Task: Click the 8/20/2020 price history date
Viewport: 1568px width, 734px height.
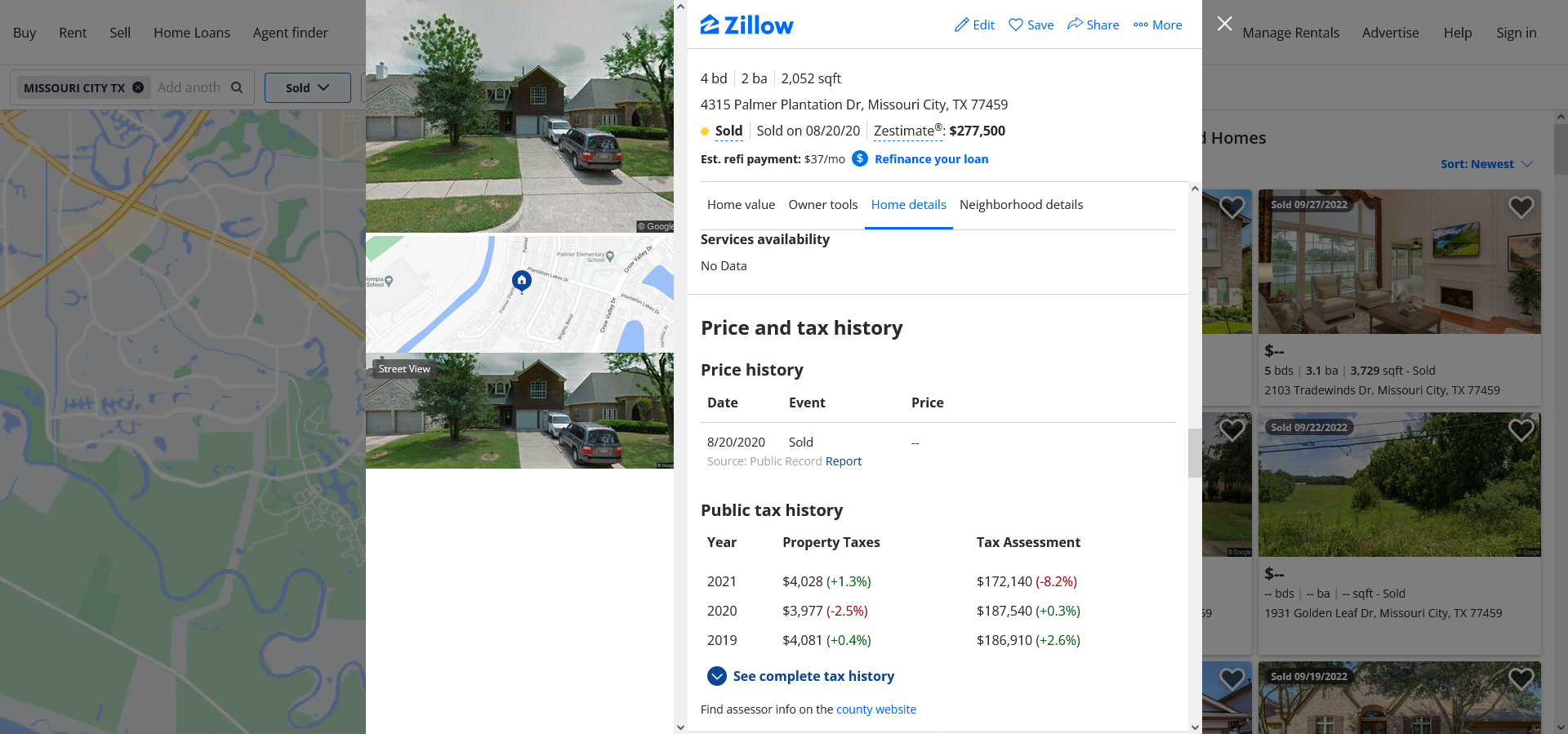Action: tap(736, 442)
